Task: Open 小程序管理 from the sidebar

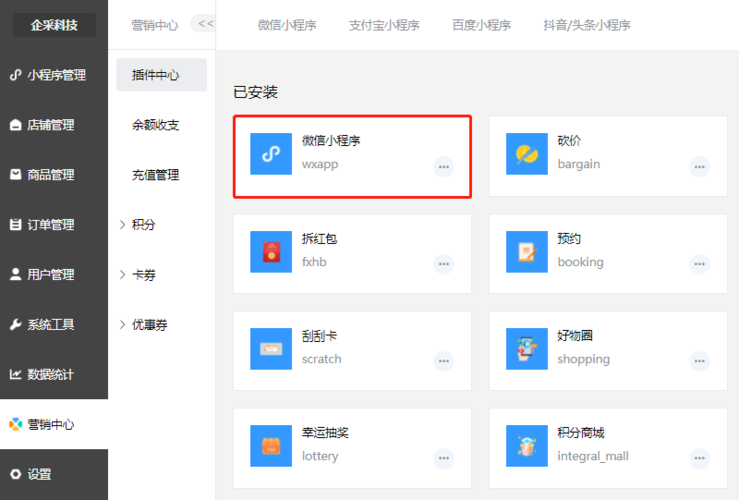Action: coord(54,75)
